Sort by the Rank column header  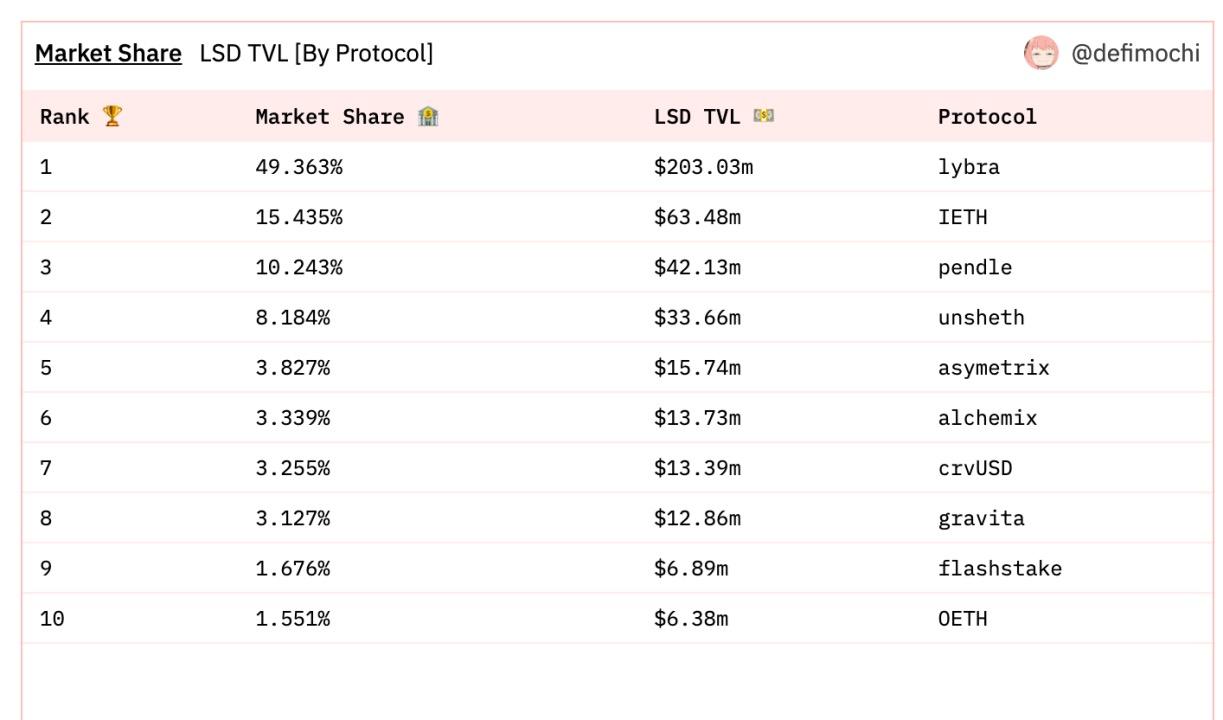point(64,117)
